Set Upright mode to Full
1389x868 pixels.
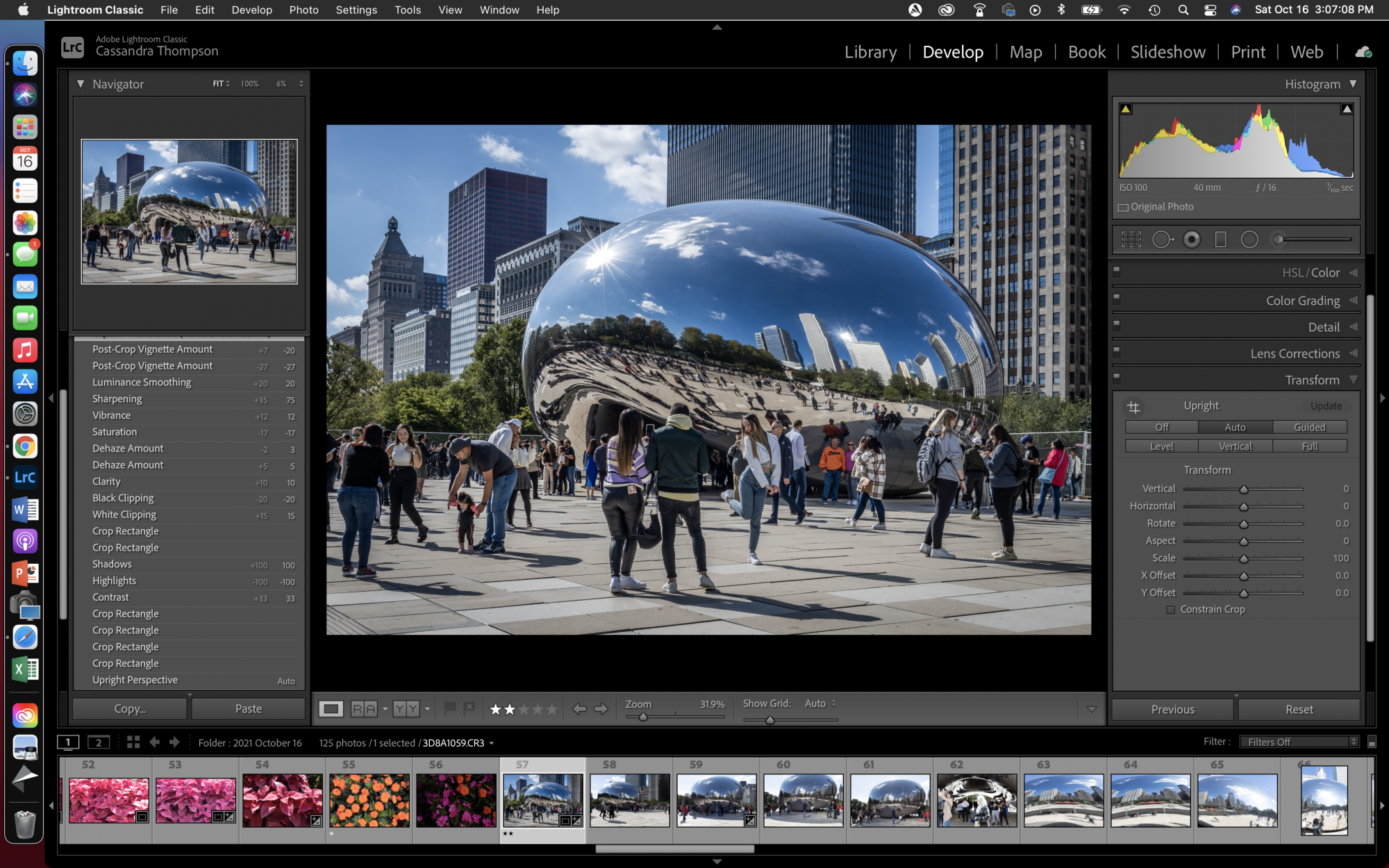[x=1310, y=446]
